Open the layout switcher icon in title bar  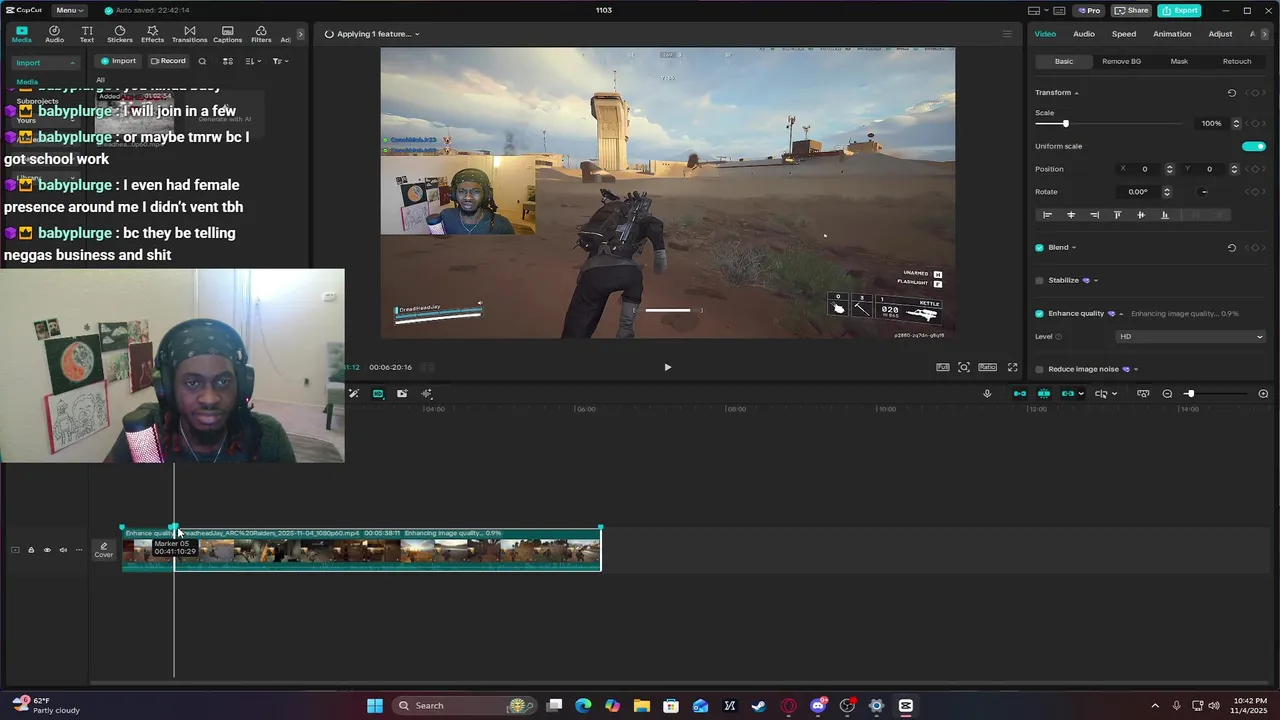[x=1033, y=10]
